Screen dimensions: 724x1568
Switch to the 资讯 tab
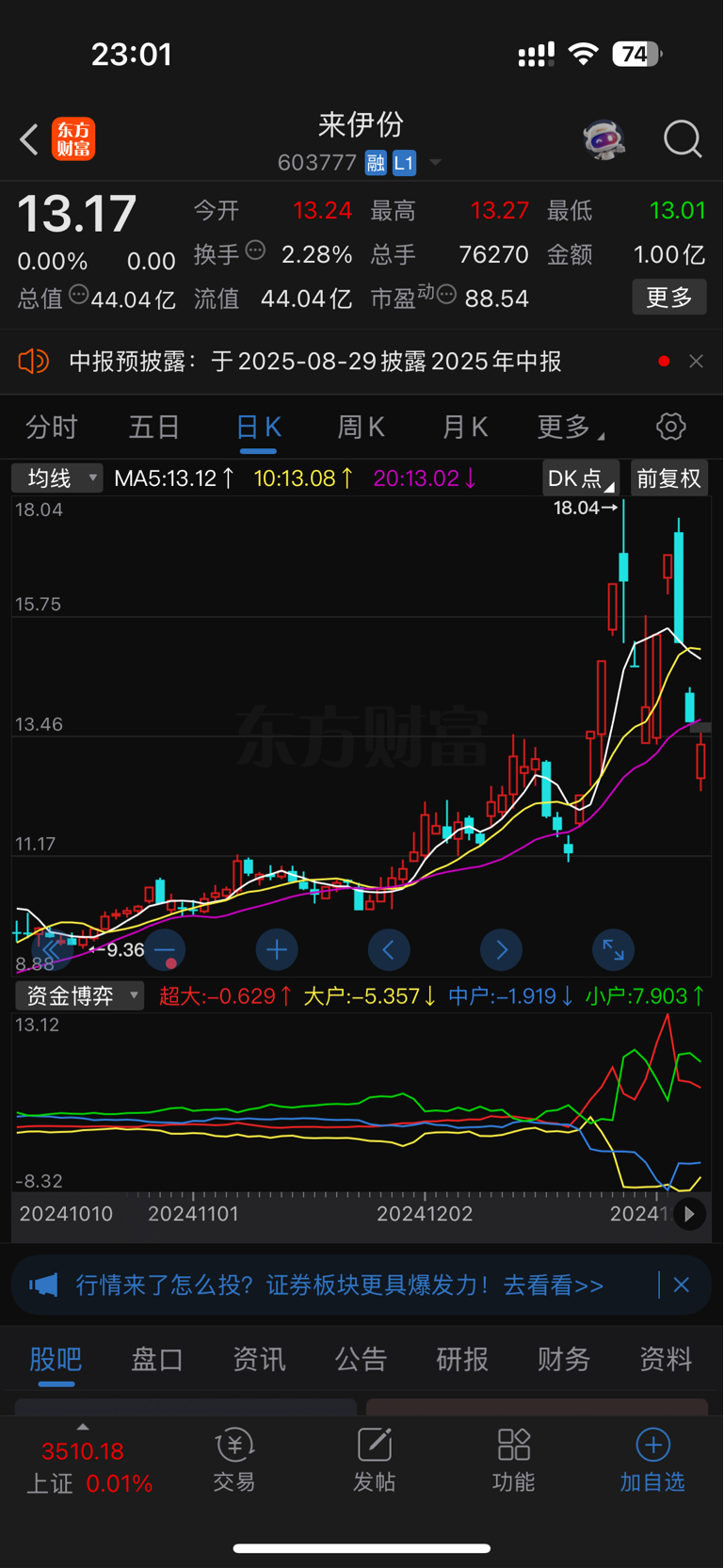click(259, 1359)
